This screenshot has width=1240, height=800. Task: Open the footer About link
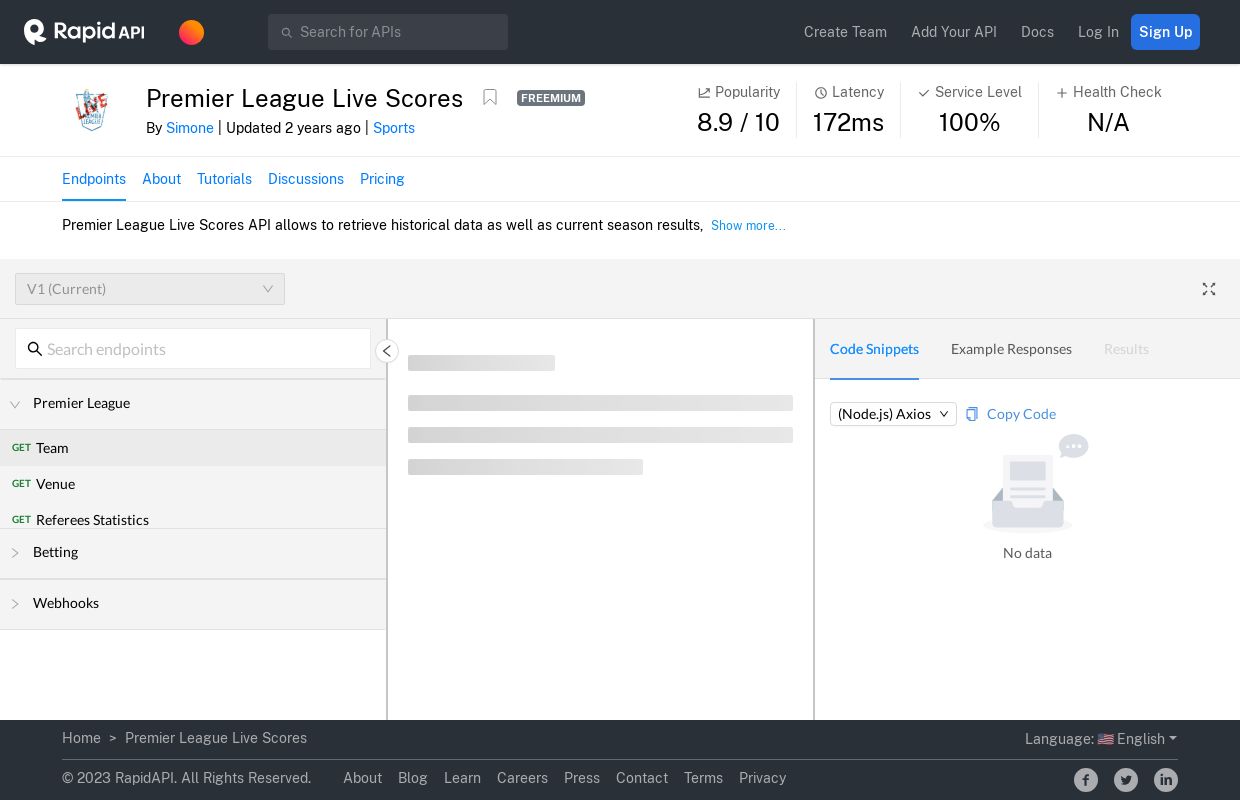(x=362, y=778)
